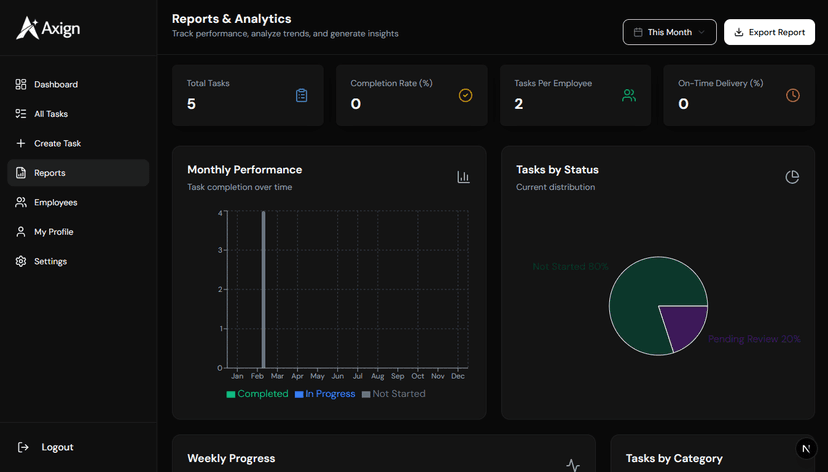Viewport: 828px width, 472px height.
Task: Go to All Tasks in sidebar
Action: (x=50, y=114)
